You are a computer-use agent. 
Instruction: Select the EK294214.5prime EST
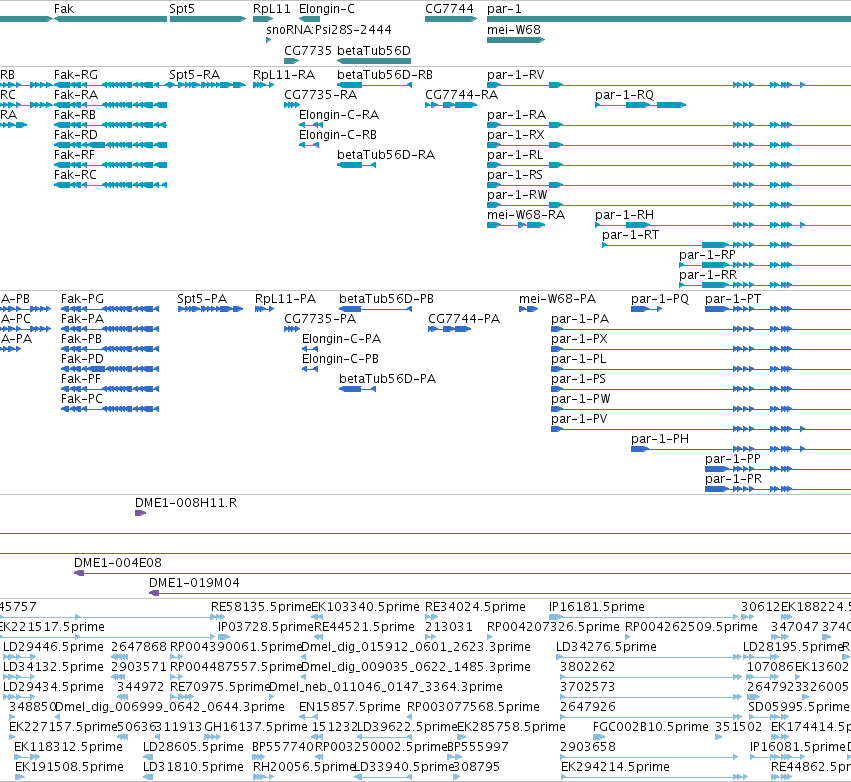(653, 777)
